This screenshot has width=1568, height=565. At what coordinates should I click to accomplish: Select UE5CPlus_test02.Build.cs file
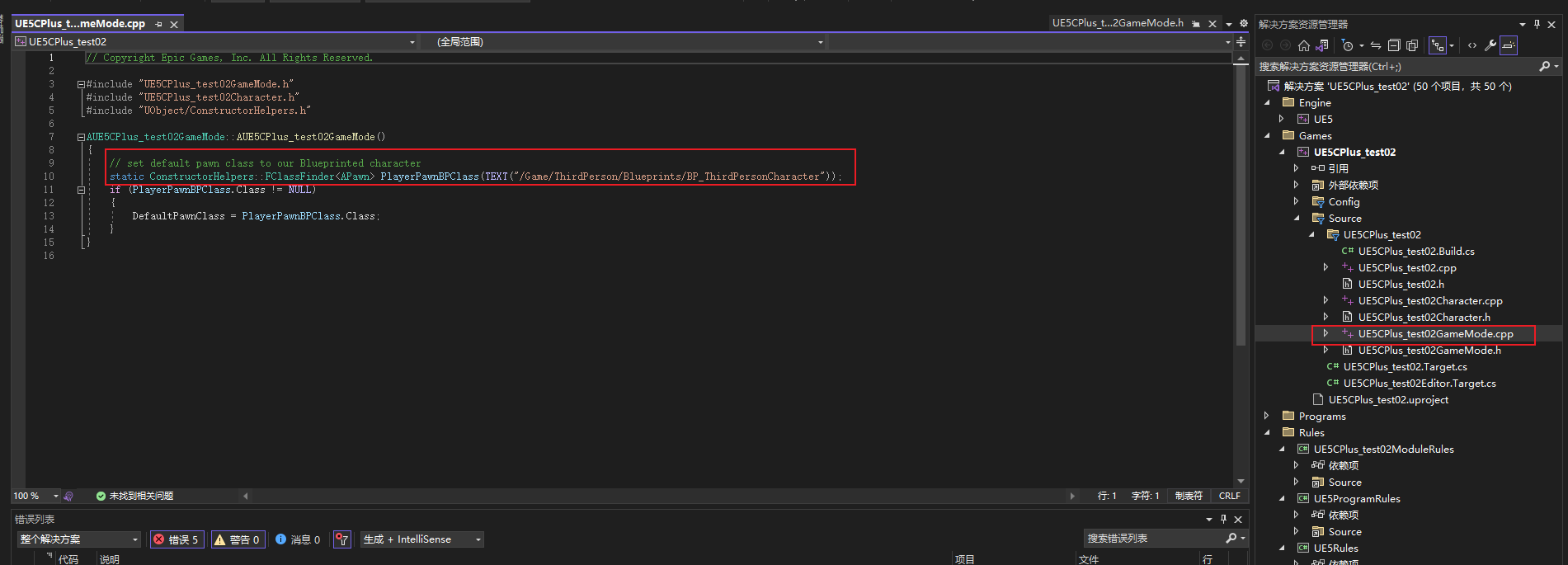[1416, 251]
